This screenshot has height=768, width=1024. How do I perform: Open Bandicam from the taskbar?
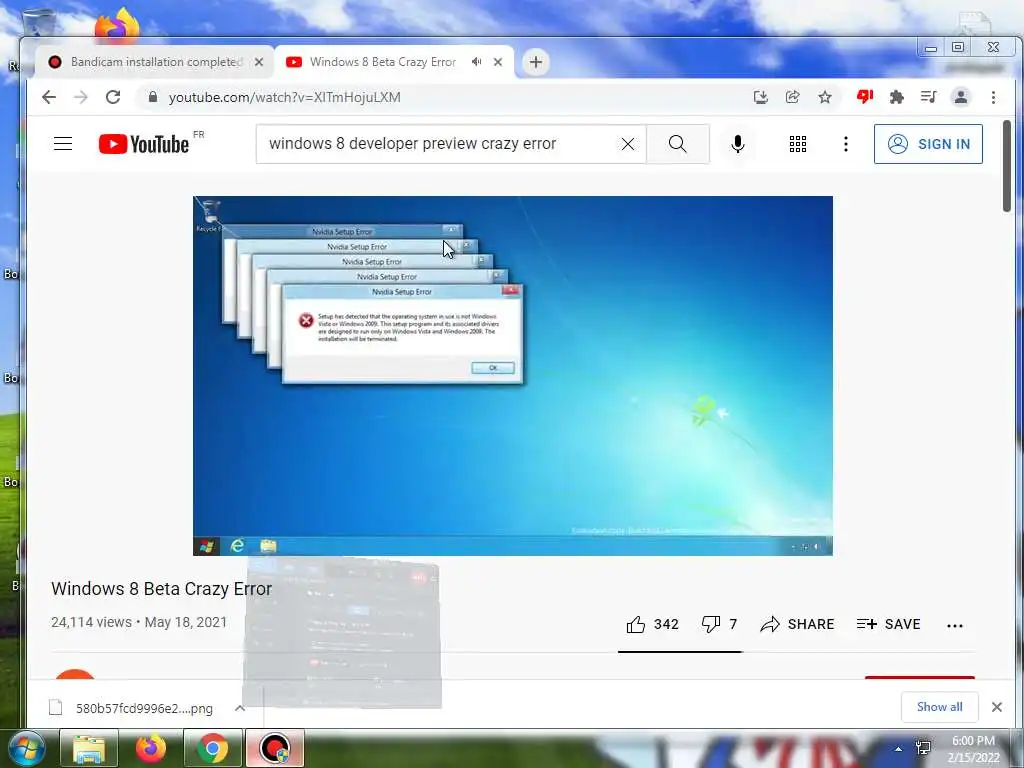(x=275, y=748)
